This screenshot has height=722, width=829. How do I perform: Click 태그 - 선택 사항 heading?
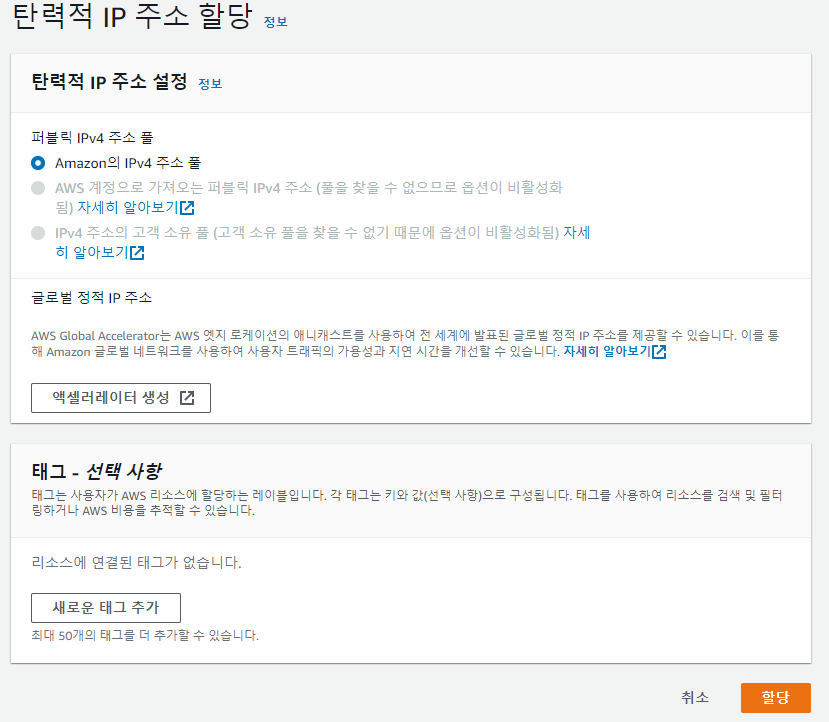(x=97, y=471)
